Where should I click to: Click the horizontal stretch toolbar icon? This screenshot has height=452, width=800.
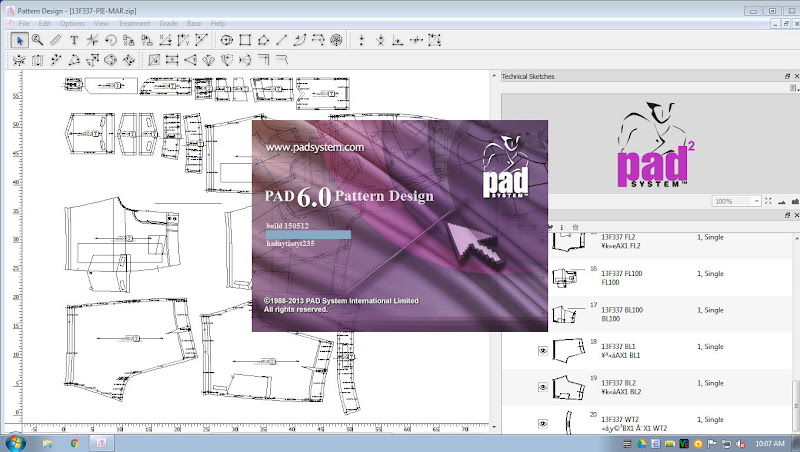172,60
